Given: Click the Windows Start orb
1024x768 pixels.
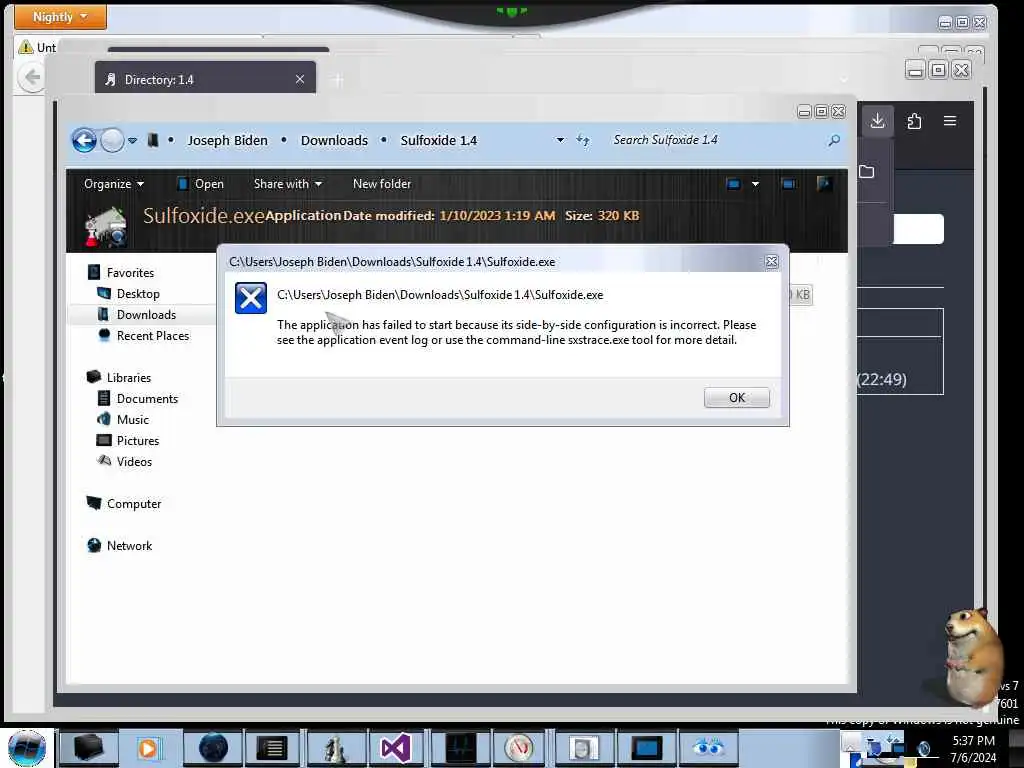Looking at the screenshot, I should [x=27, y=748].
